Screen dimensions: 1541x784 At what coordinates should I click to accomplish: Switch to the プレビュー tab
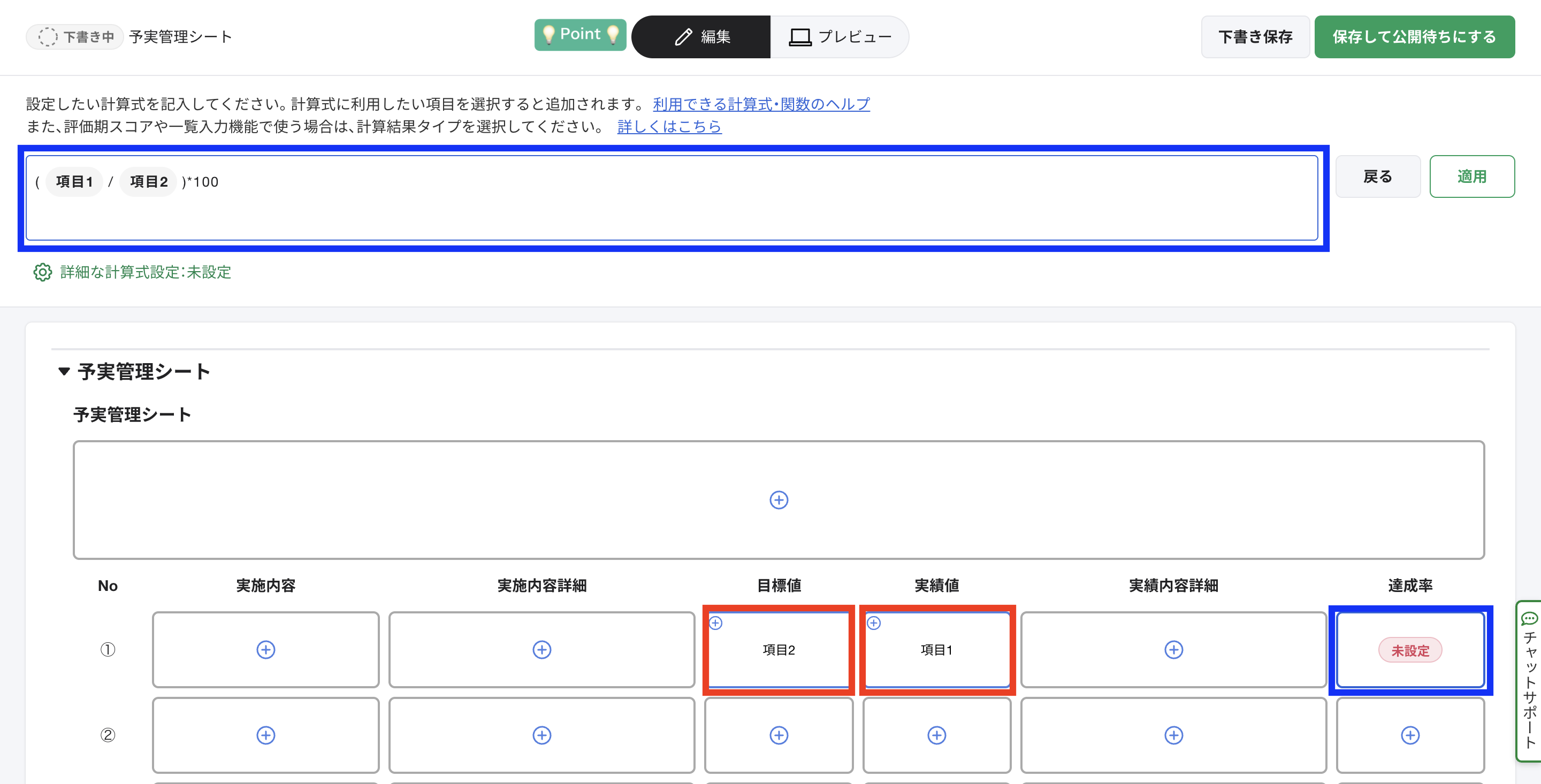(x=840, y=36)
